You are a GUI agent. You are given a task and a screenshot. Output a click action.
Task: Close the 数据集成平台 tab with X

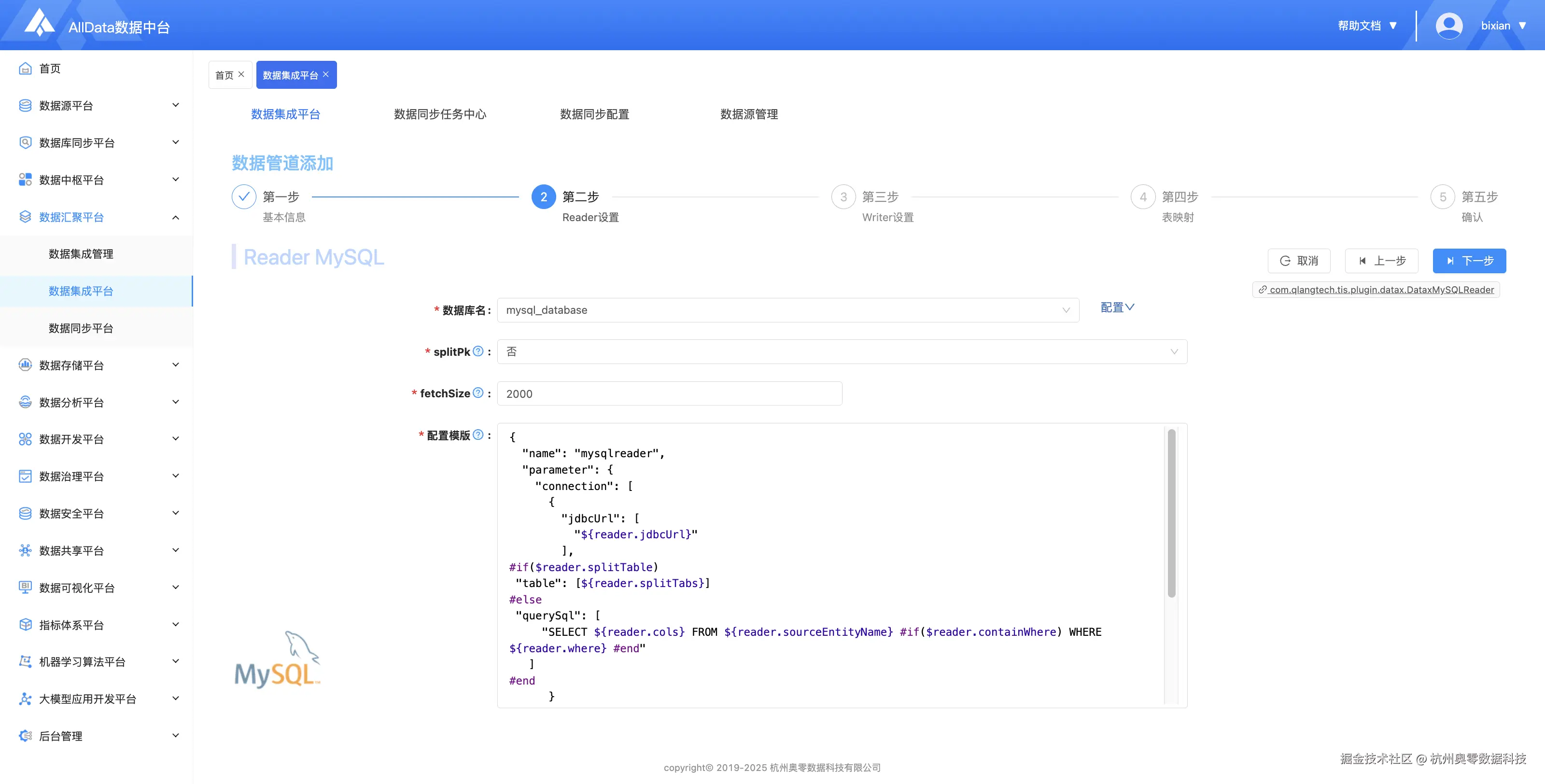(x=326, y=74)
